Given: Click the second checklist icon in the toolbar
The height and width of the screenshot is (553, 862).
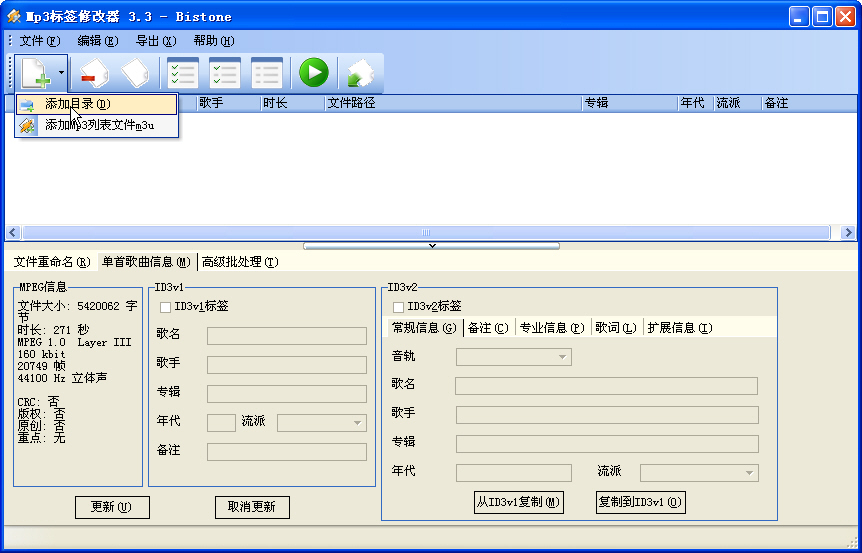Looking at the screenshot, I should (x=224, y=73).
